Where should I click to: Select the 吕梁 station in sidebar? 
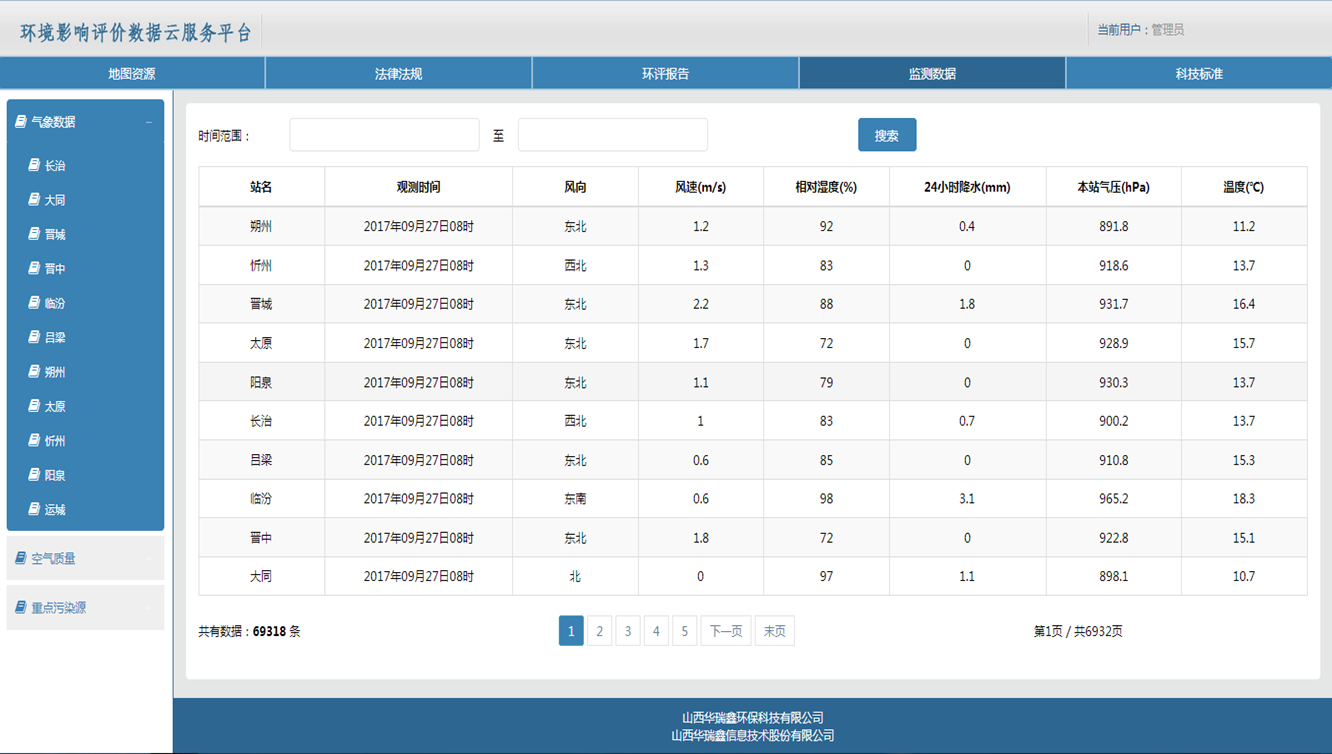pyautogui.click(x=54, y=338)
